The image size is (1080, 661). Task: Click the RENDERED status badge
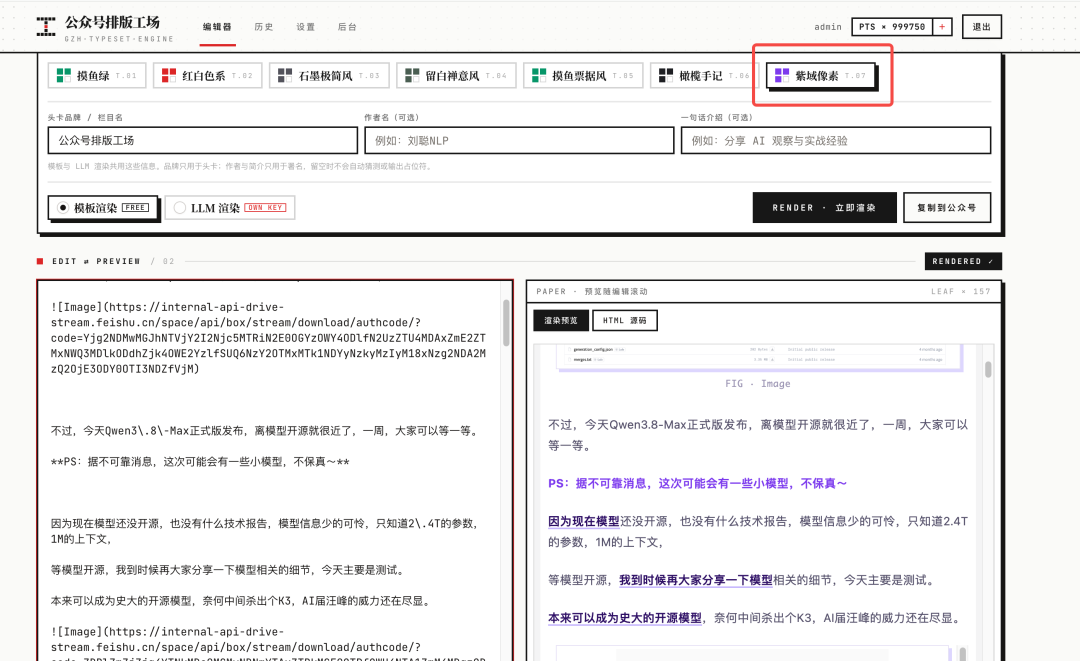coord(963,261)
